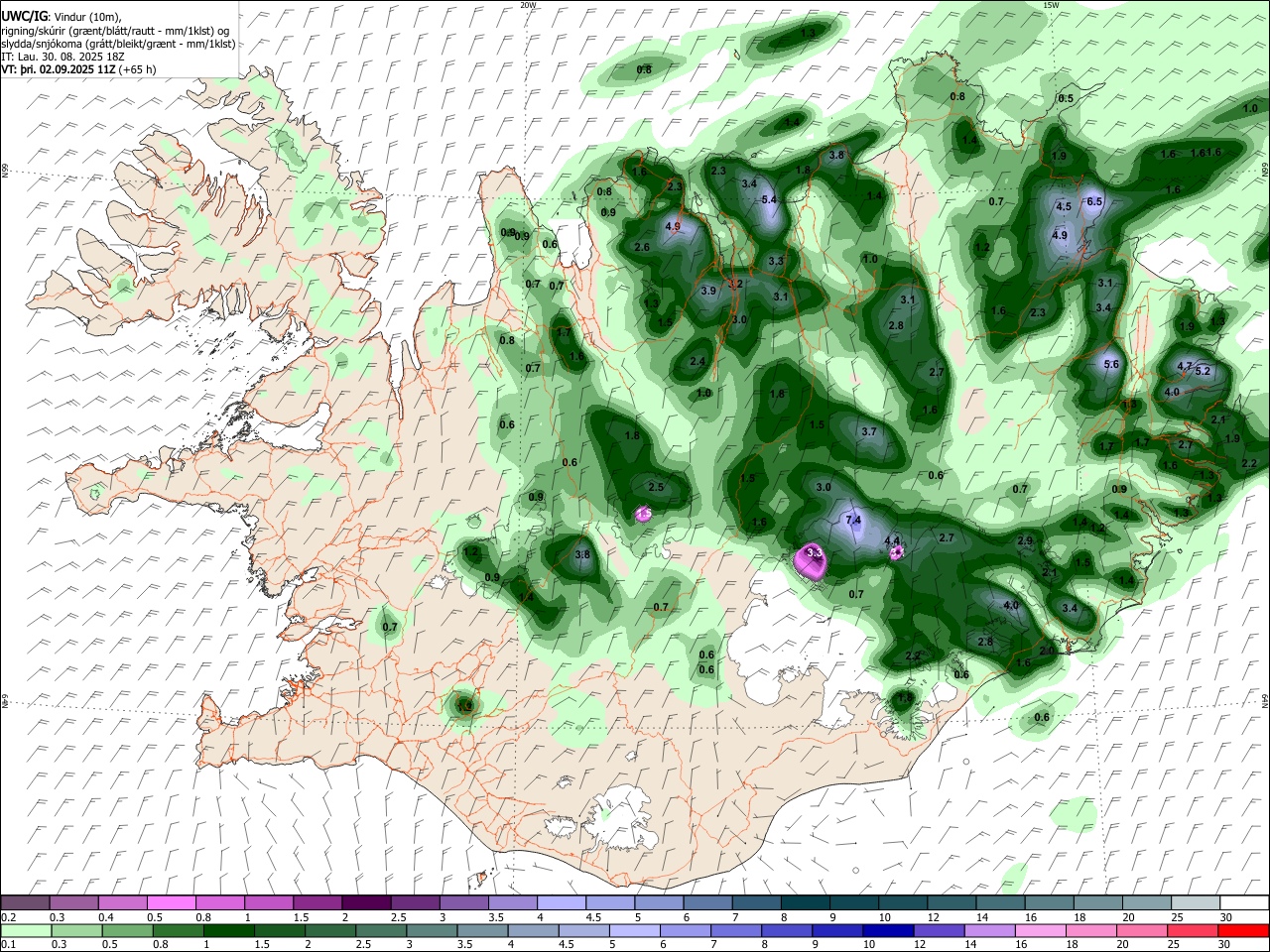
Task: Click the 6.5 precipitation value in the northeast
Action: pyautogui.click(x=1095, y=201)
